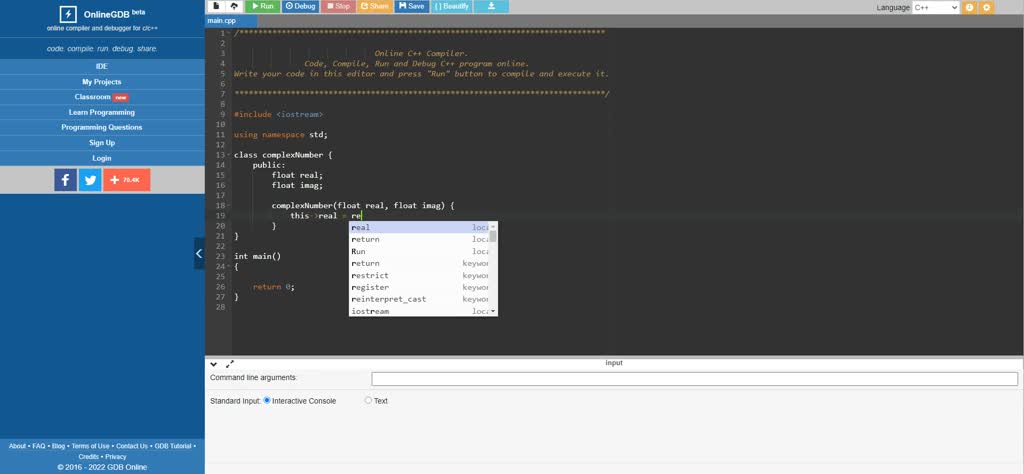1024x474 pixels.
Task: Open My Projects in the sidebar
Action: coord(102,82)
